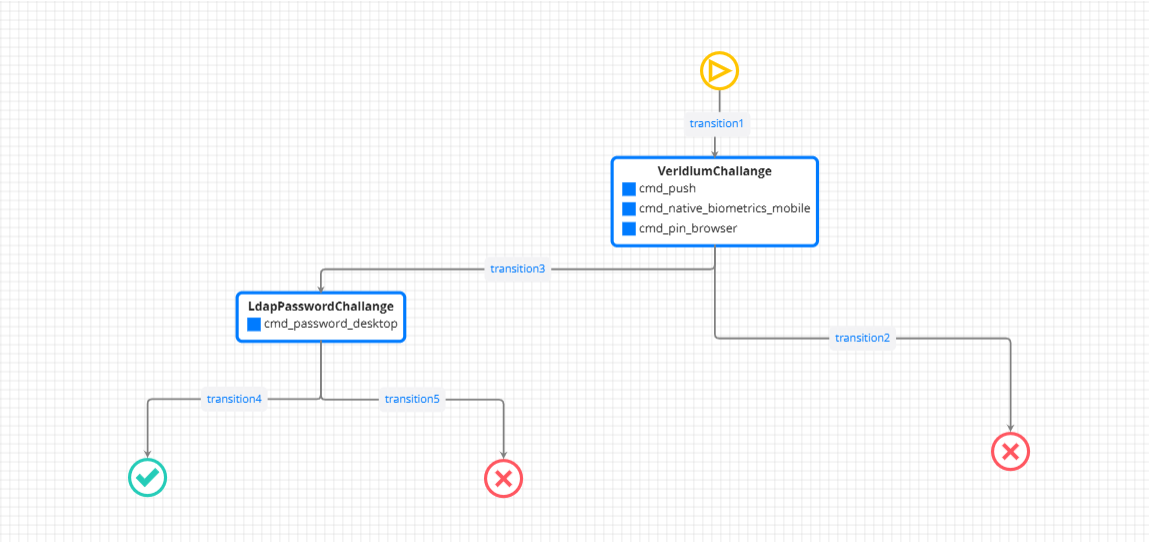Image resolution: width=1149 pixels, height=542 pixels.
Task: Click the blue square beside cmd_password_desktop
Action: tap(254, 324)
